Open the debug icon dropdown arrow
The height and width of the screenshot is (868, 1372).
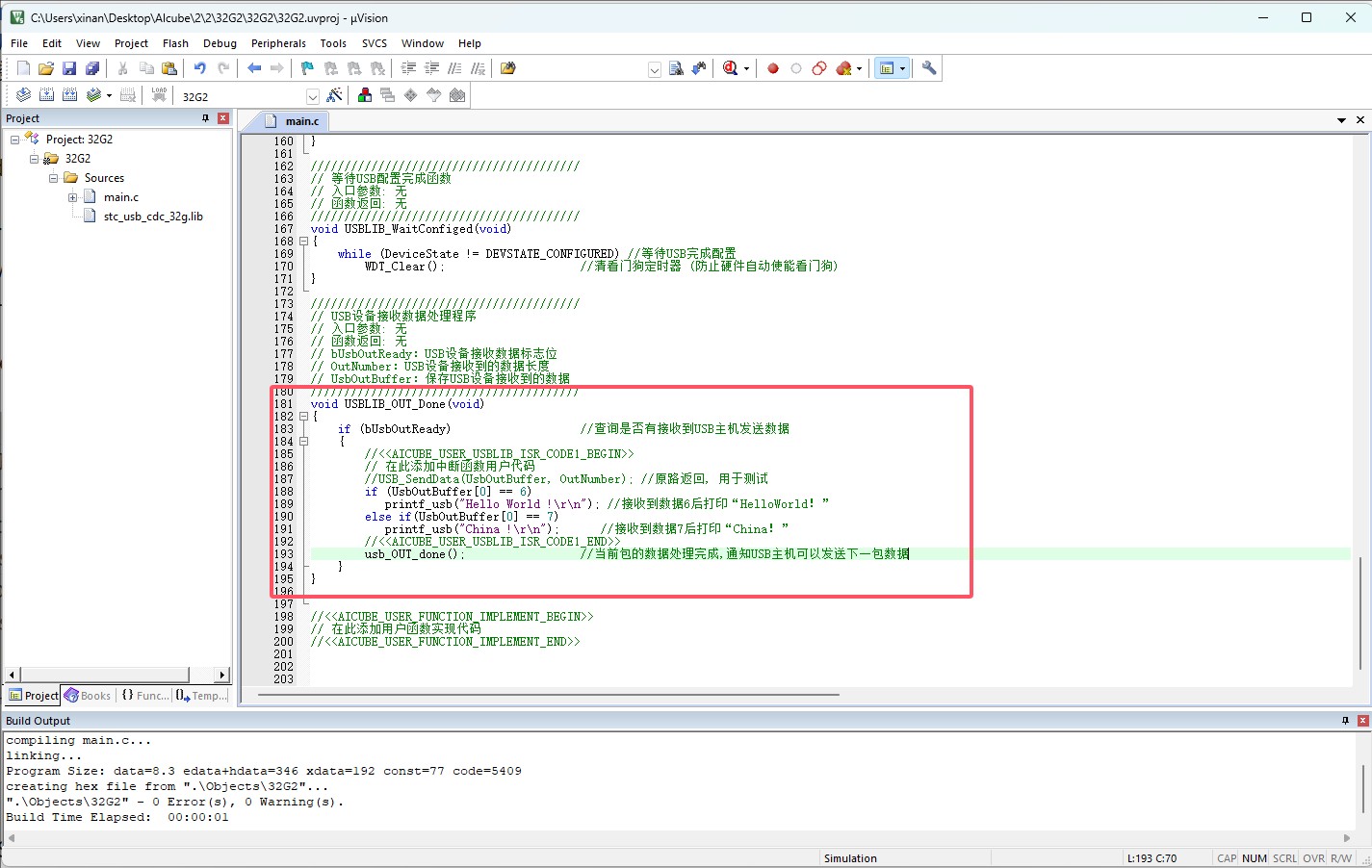tap(746, 69)
